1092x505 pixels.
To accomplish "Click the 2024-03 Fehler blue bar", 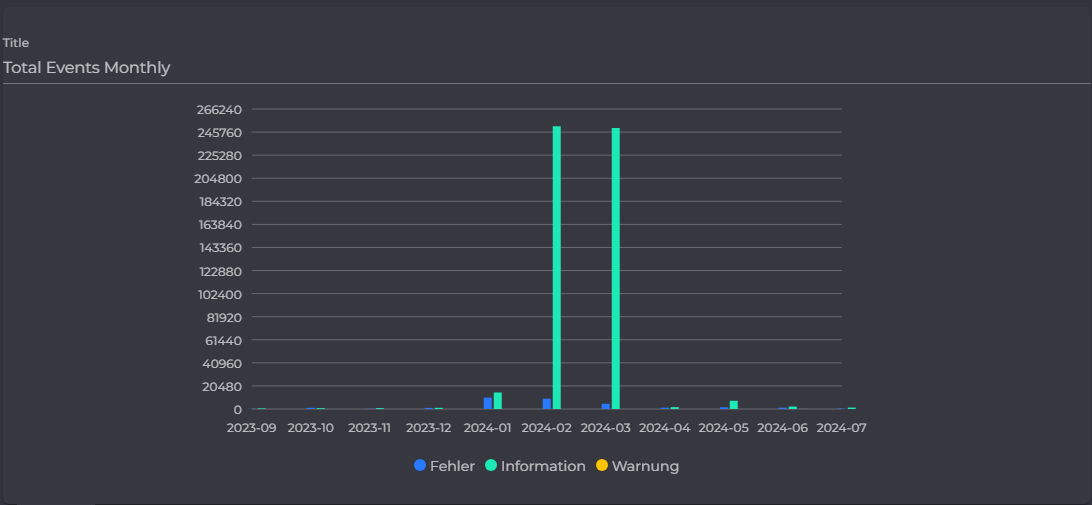I will click(606, 406).
